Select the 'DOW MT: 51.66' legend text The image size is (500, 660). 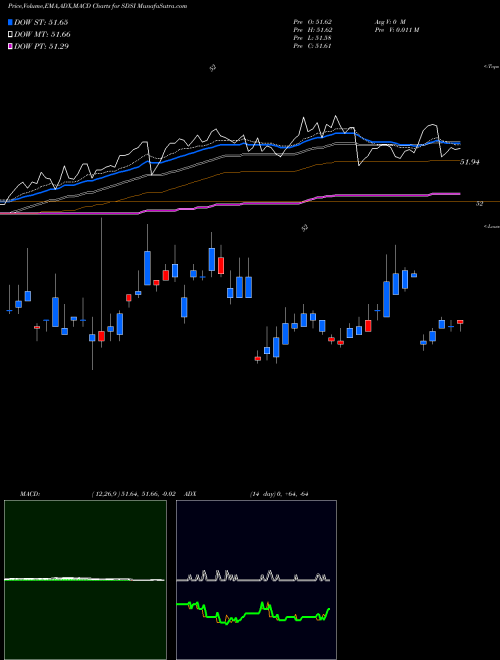click(43, 35)
